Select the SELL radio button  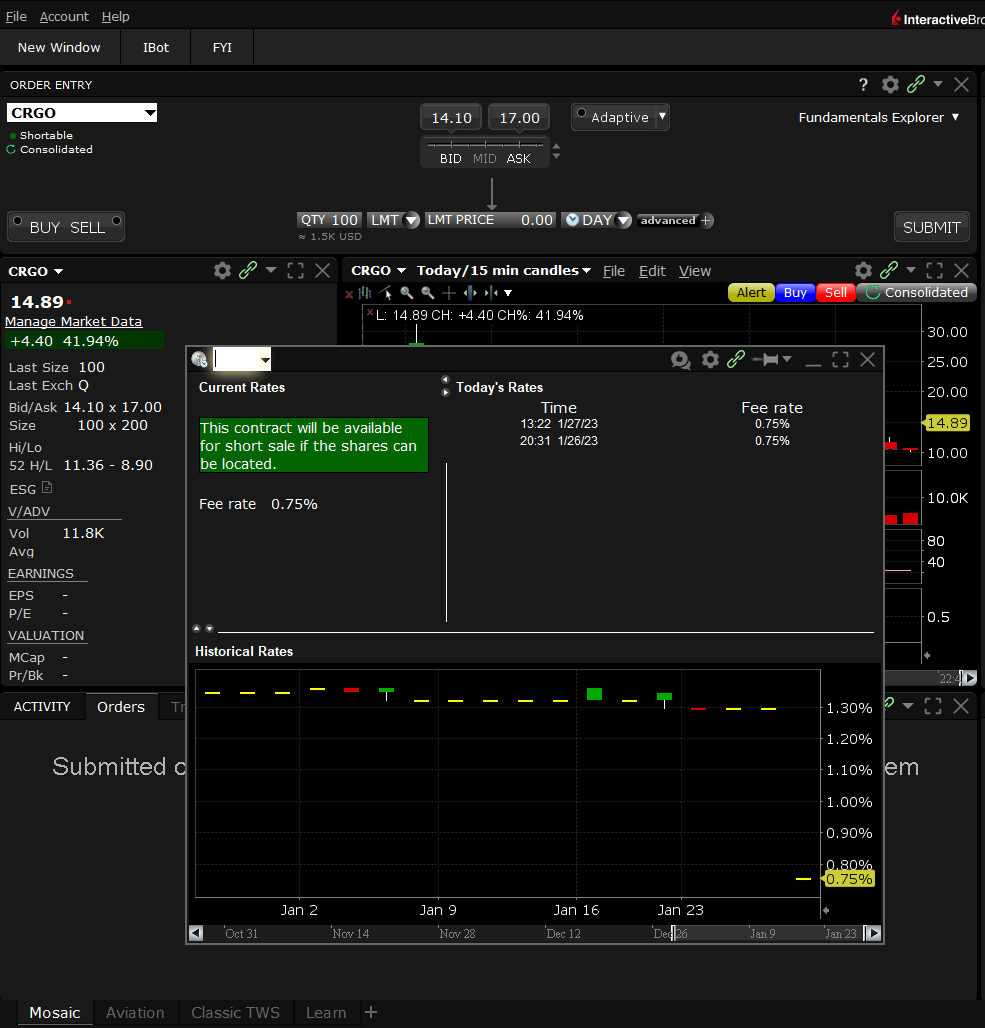click(117, 220)
